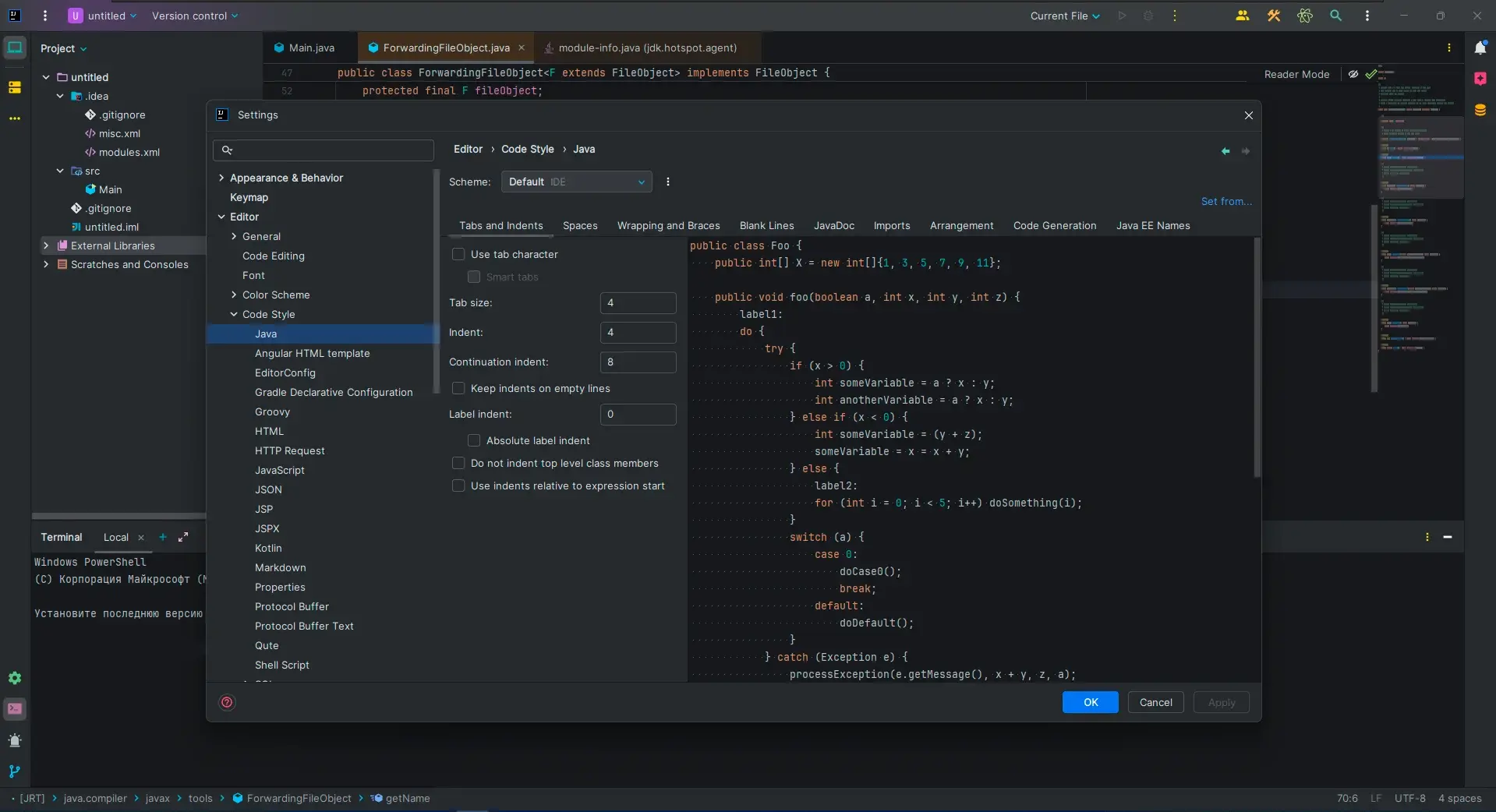This screenshot has width=1496, height=812.
Task: Click the back navigation arrow in Settings
Action: coord(1225,151)
